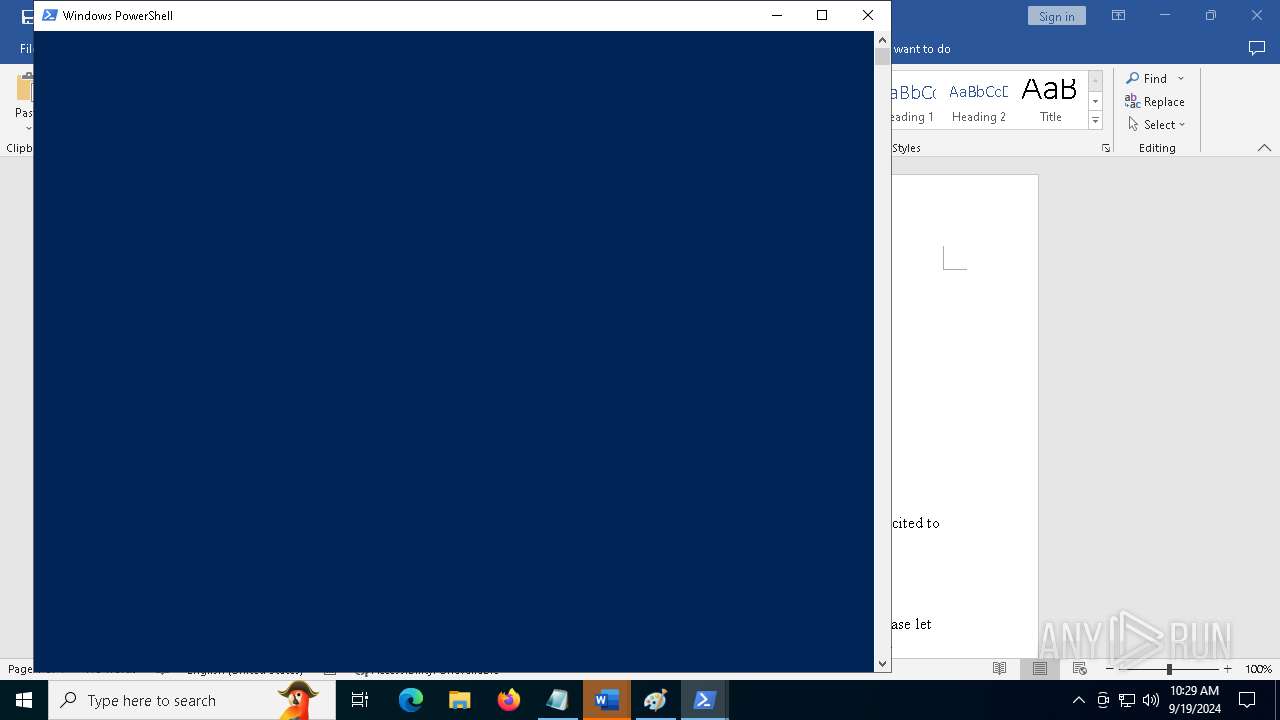This screenshot has width=1280, height=720.
Task: Minimize the Word window
Action: tap(1164, 16)
